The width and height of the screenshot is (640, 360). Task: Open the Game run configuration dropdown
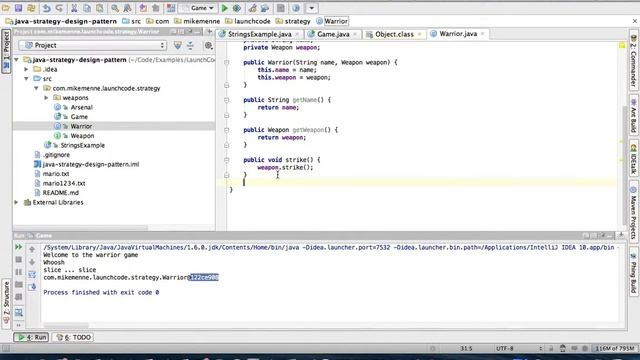point(198,8)
